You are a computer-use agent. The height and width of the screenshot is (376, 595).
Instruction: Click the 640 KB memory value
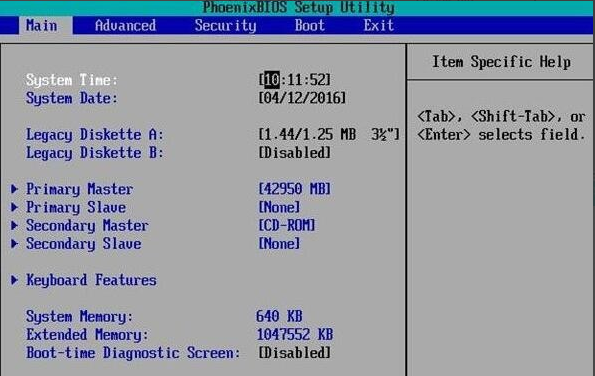(279, 316)
